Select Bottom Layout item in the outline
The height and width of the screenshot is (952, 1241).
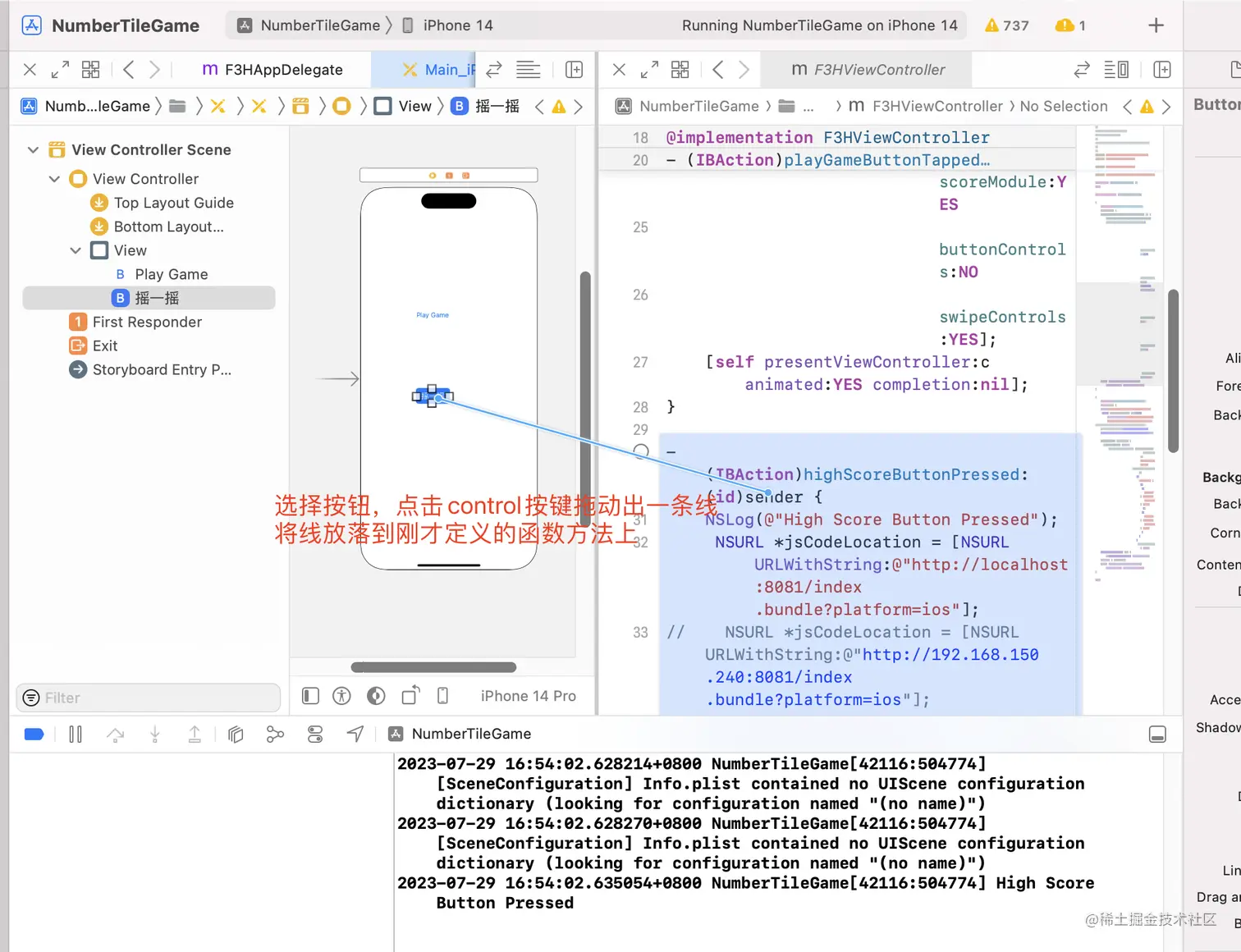(157, 227)
